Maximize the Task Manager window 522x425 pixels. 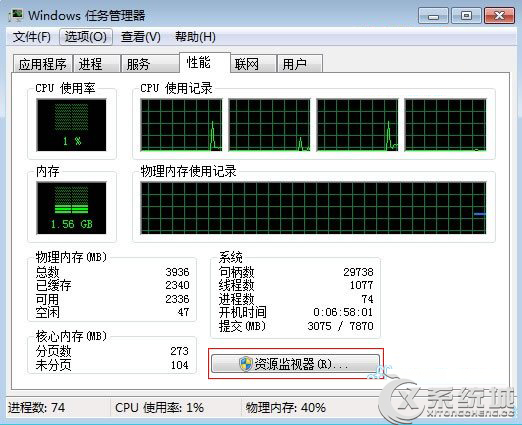[x=466, y=16]
